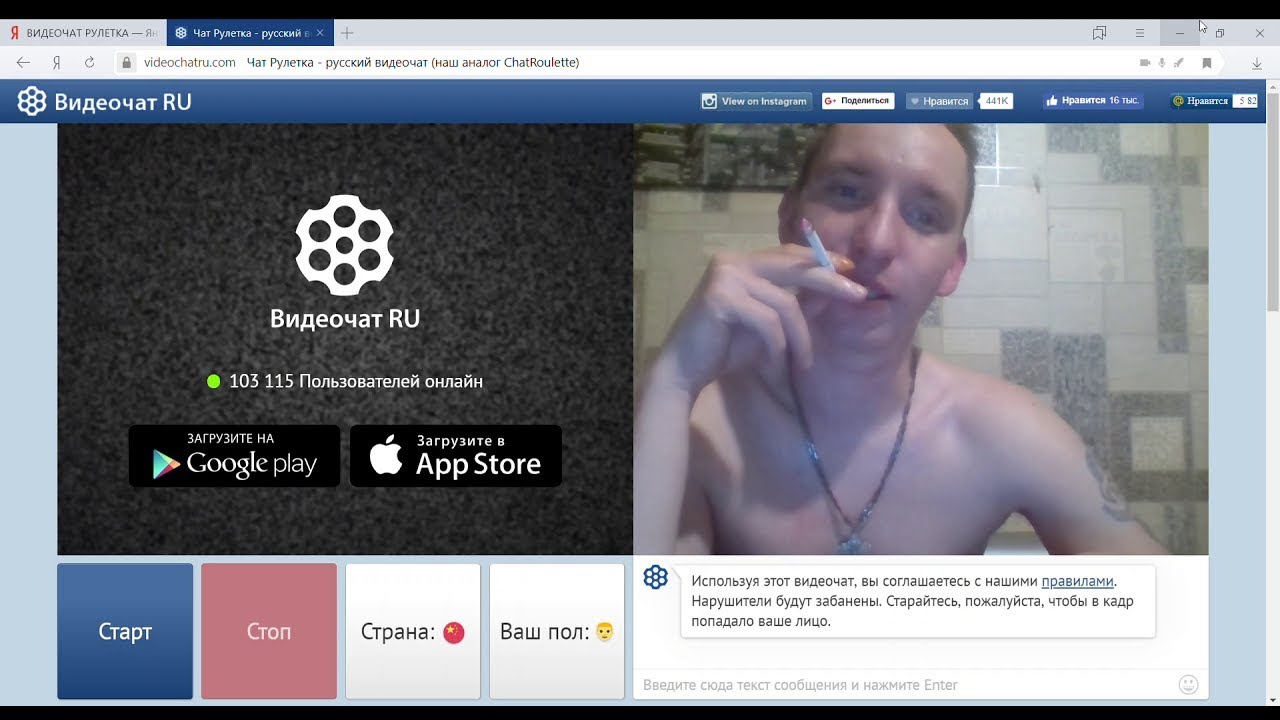The image size is (1280, 720).
Task: Reload the page
Action: [x=89, y=62]
